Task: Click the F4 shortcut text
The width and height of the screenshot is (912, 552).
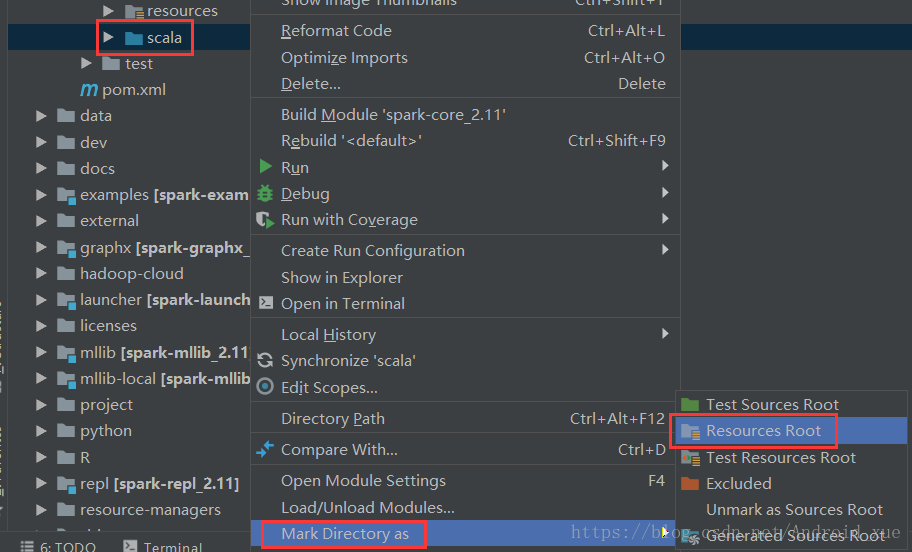Action: tap(656, 480)
